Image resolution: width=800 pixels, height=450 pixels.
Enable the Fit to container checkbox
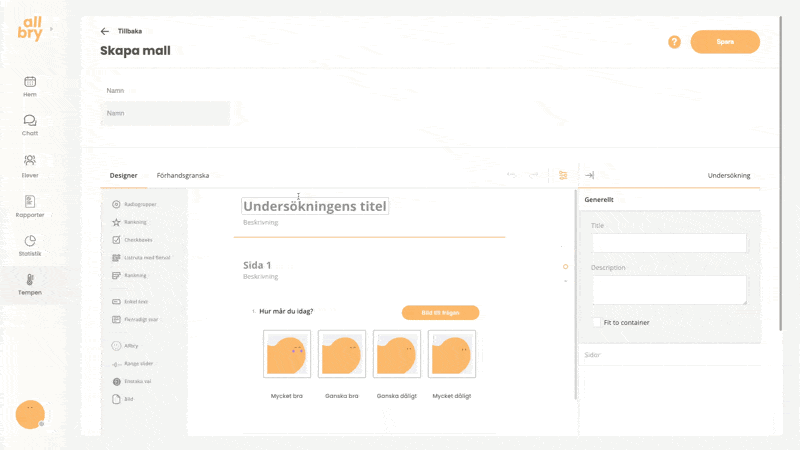click(597, 322)
